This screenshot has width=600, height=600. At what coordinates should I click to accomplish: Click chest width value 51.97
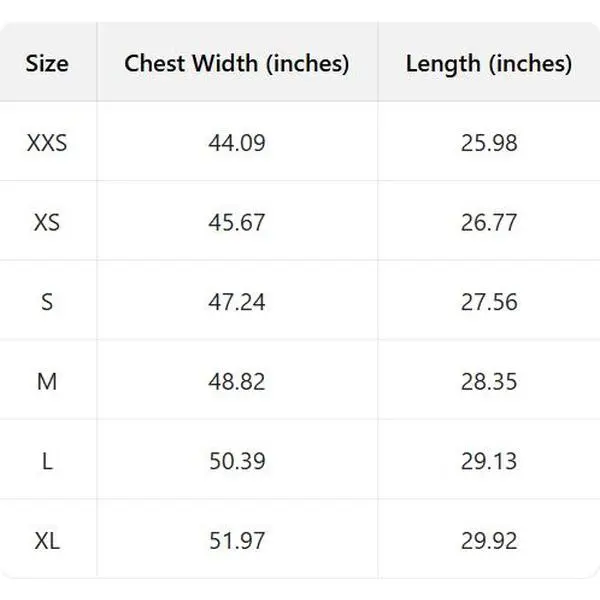237,540
